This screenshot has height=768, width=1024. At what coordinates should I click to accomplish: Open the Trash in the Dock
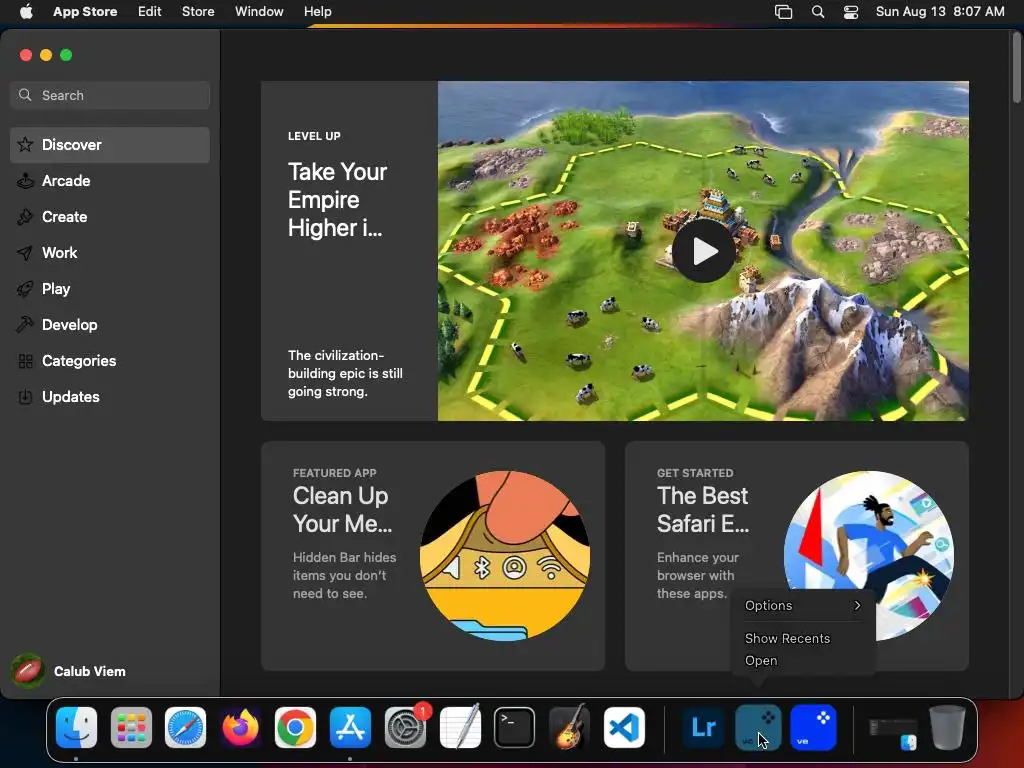(x=947, y=727)
